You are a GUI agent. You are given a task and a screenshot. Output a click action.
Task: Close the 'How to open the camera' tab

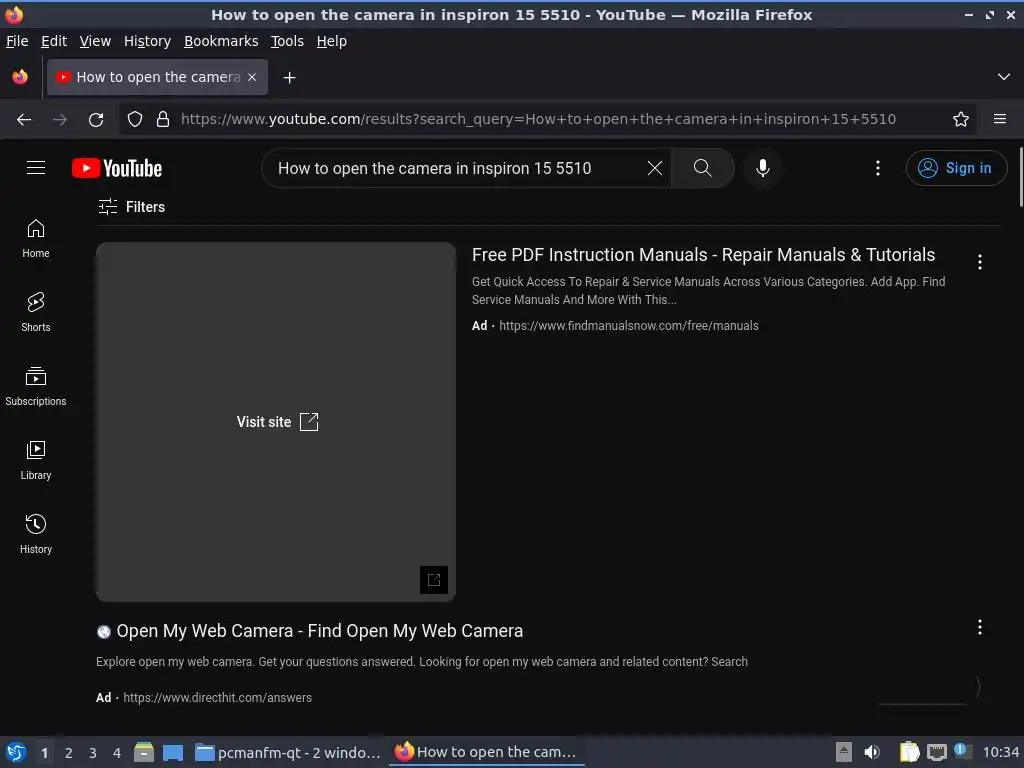click(252, 77)
